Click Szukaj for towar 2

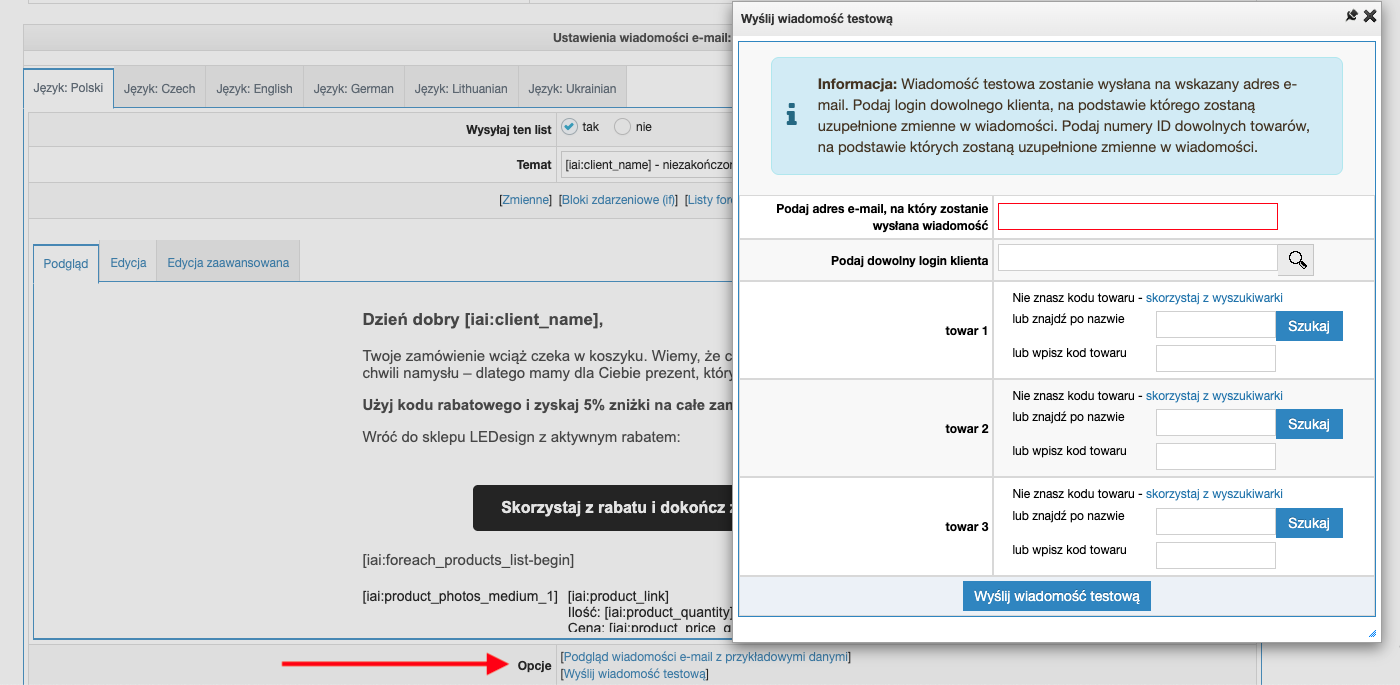1309,424
